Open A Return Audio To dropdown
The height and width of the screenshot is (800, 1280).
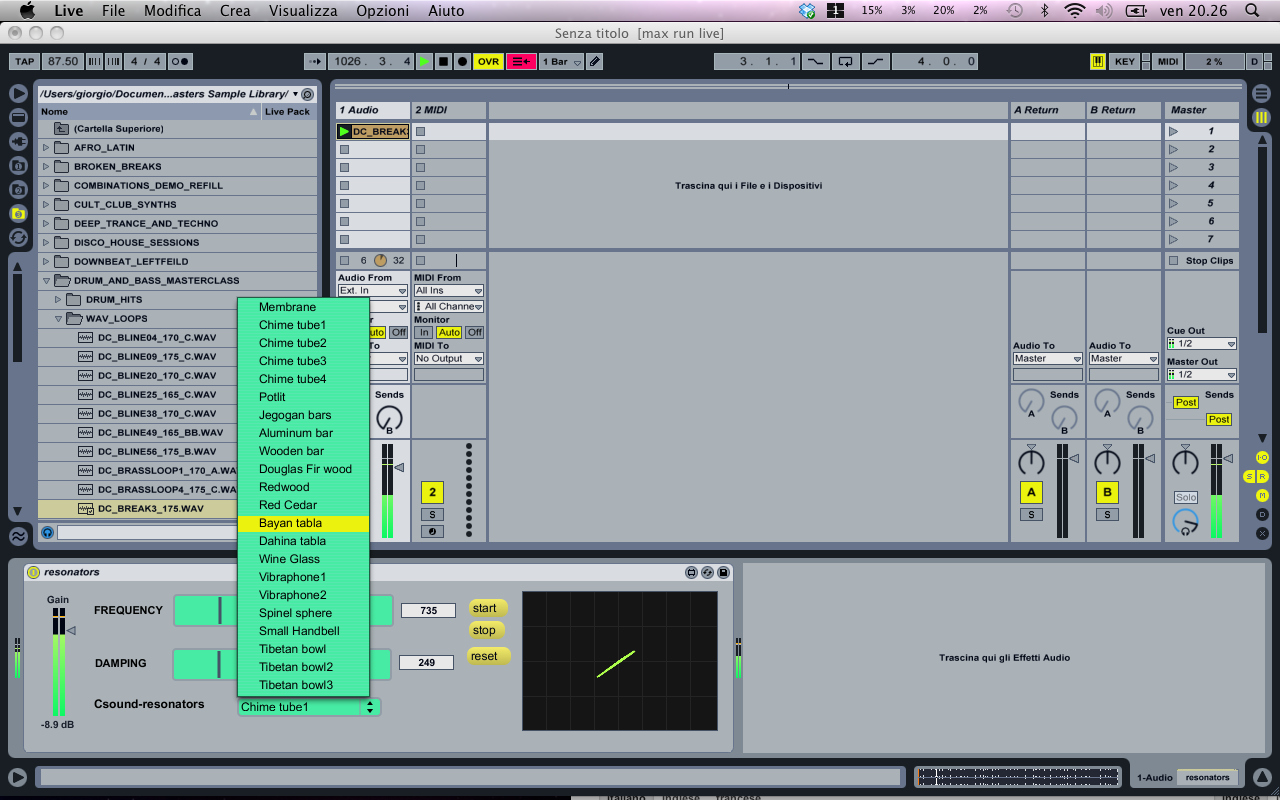click(1048, 358)
